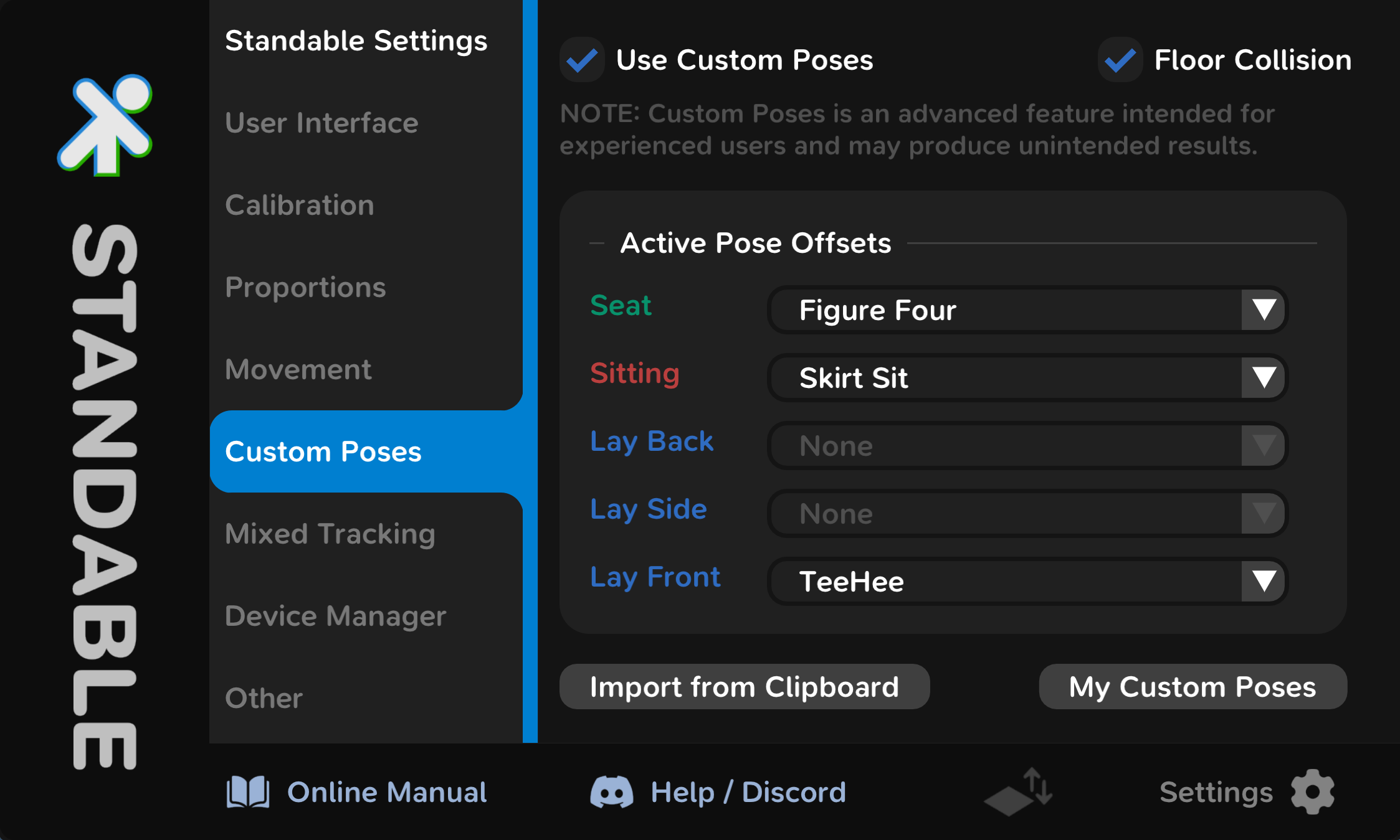
Task: Expand the Lay Back pose dropdown
Action: (x=1027, y=446)
